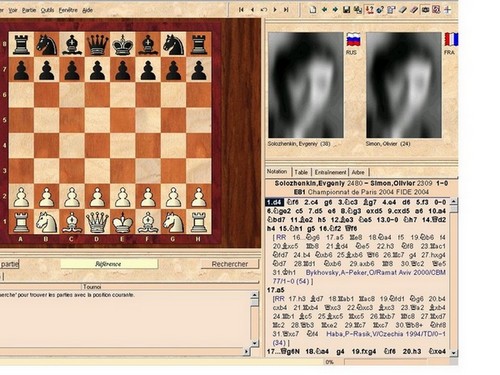Image resolution: width=500 pixels, height=375 pixels.
Task: Save the game with floppy disk icon
Action: pos(346,10)
